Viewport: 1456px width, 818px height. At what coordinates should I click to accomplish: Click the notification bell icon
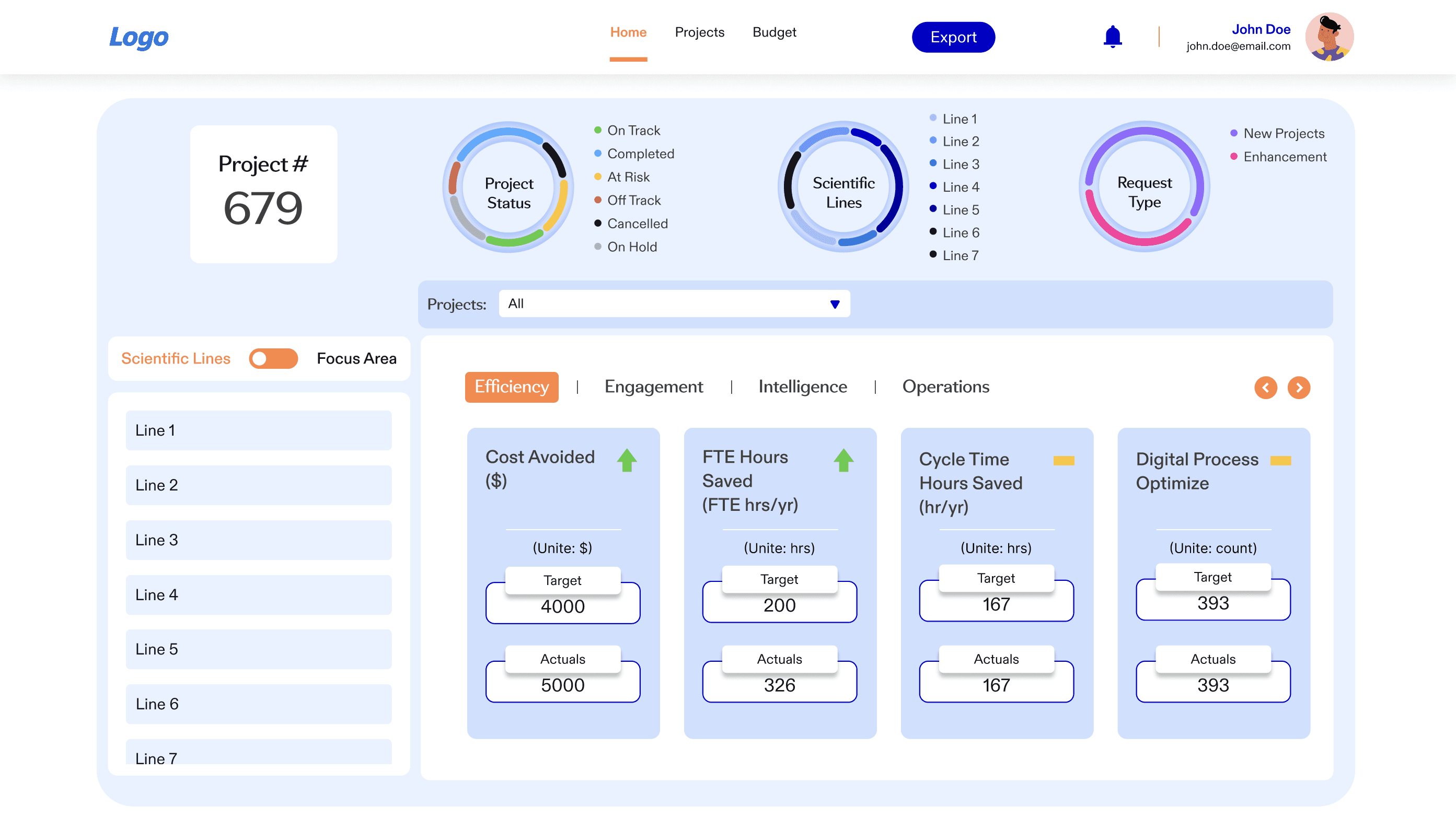coord(1112,37)
